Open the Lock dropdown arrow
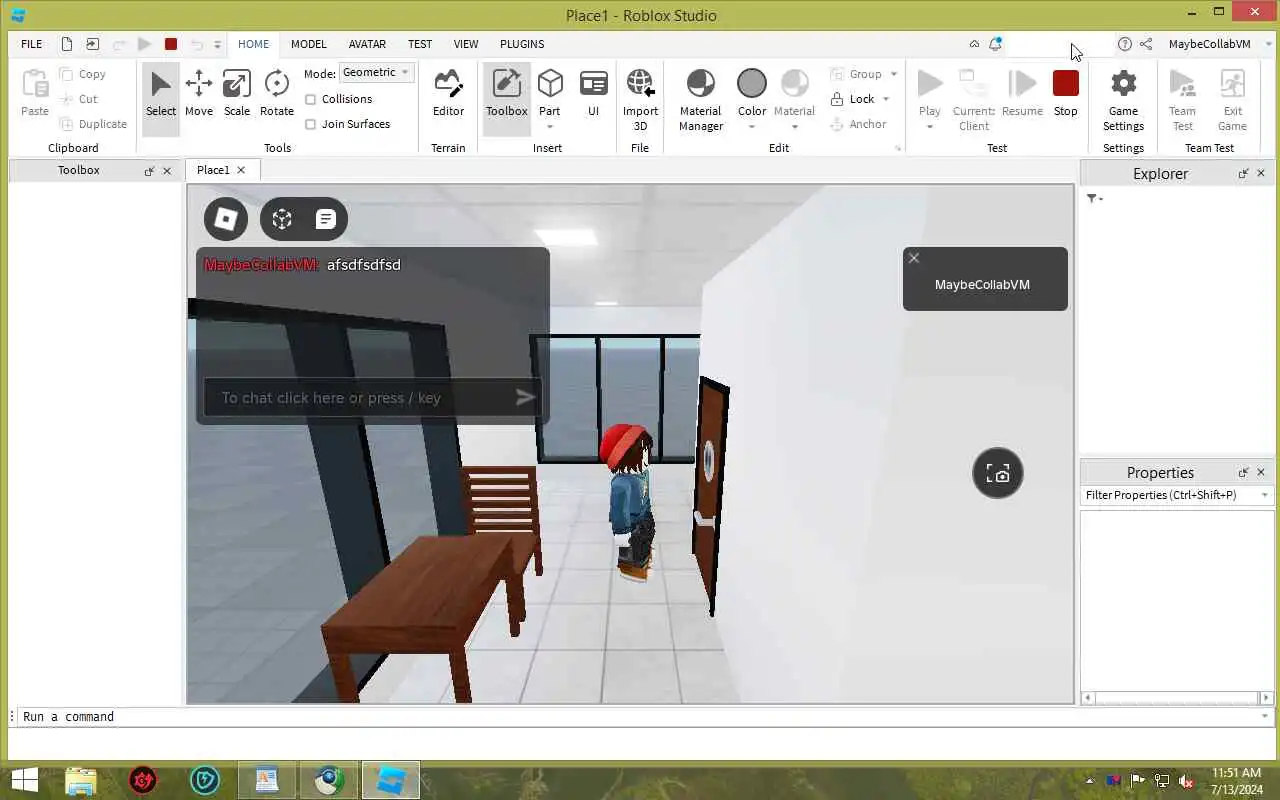The image size is (1280, 800). point(886,99)
